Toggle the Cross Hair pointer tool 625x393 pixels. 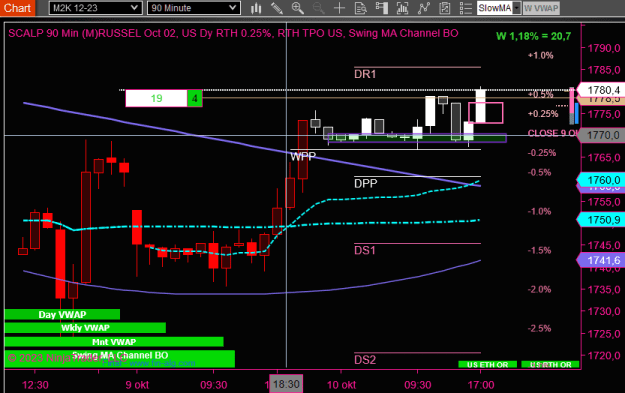point(339,8)
